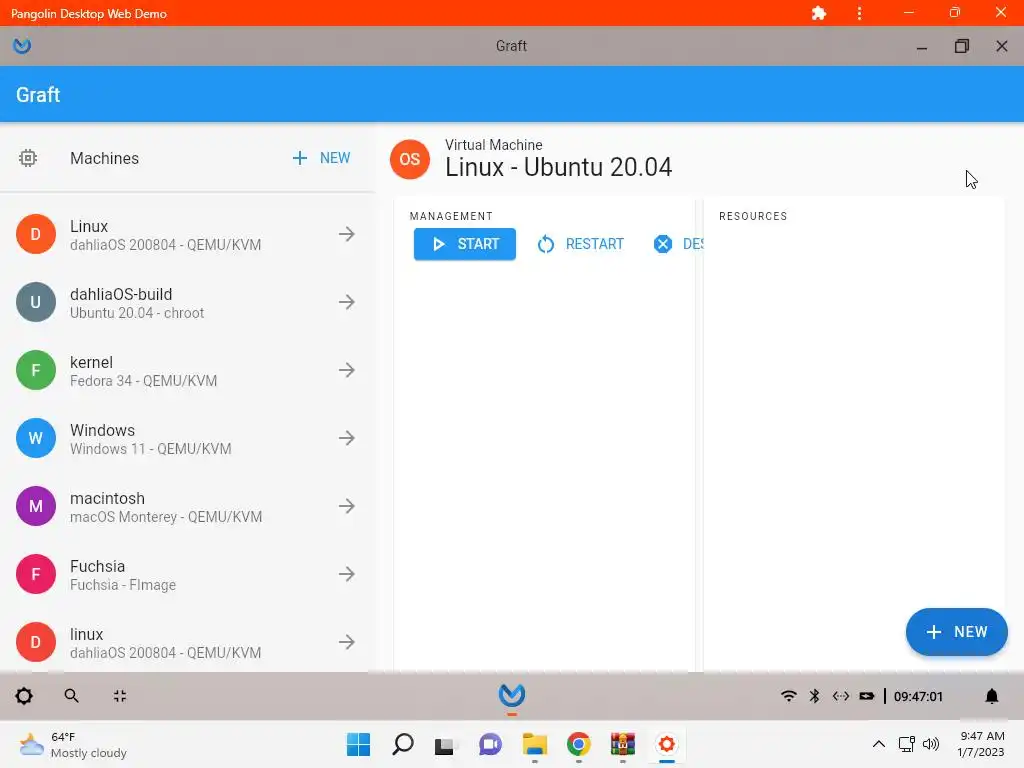1024x768 pixels.
Task: Select the dahliaOS-build avatar icon
Action: click(x=36, y=302)
